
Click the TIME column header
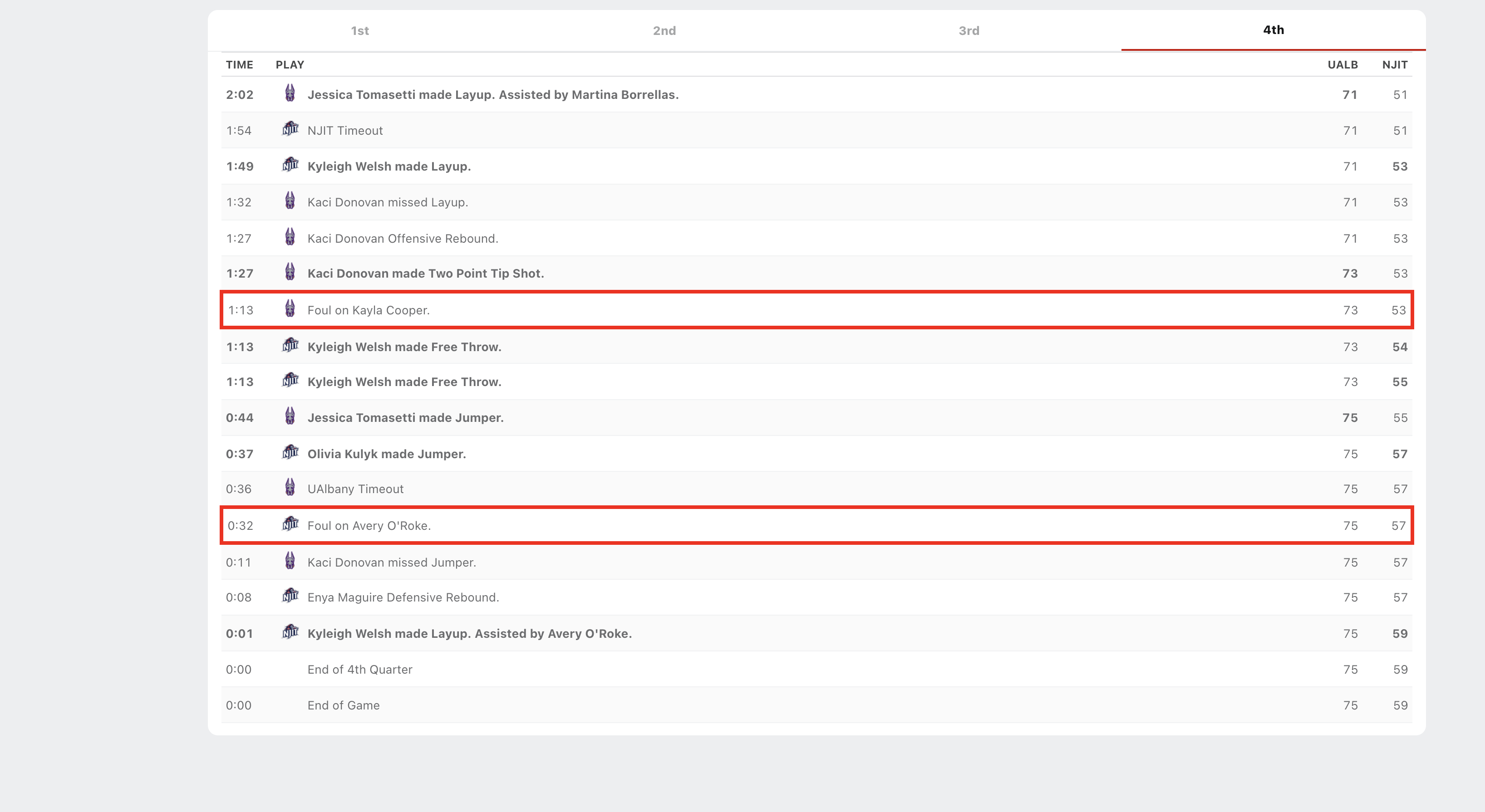click(x=239, y=64)
